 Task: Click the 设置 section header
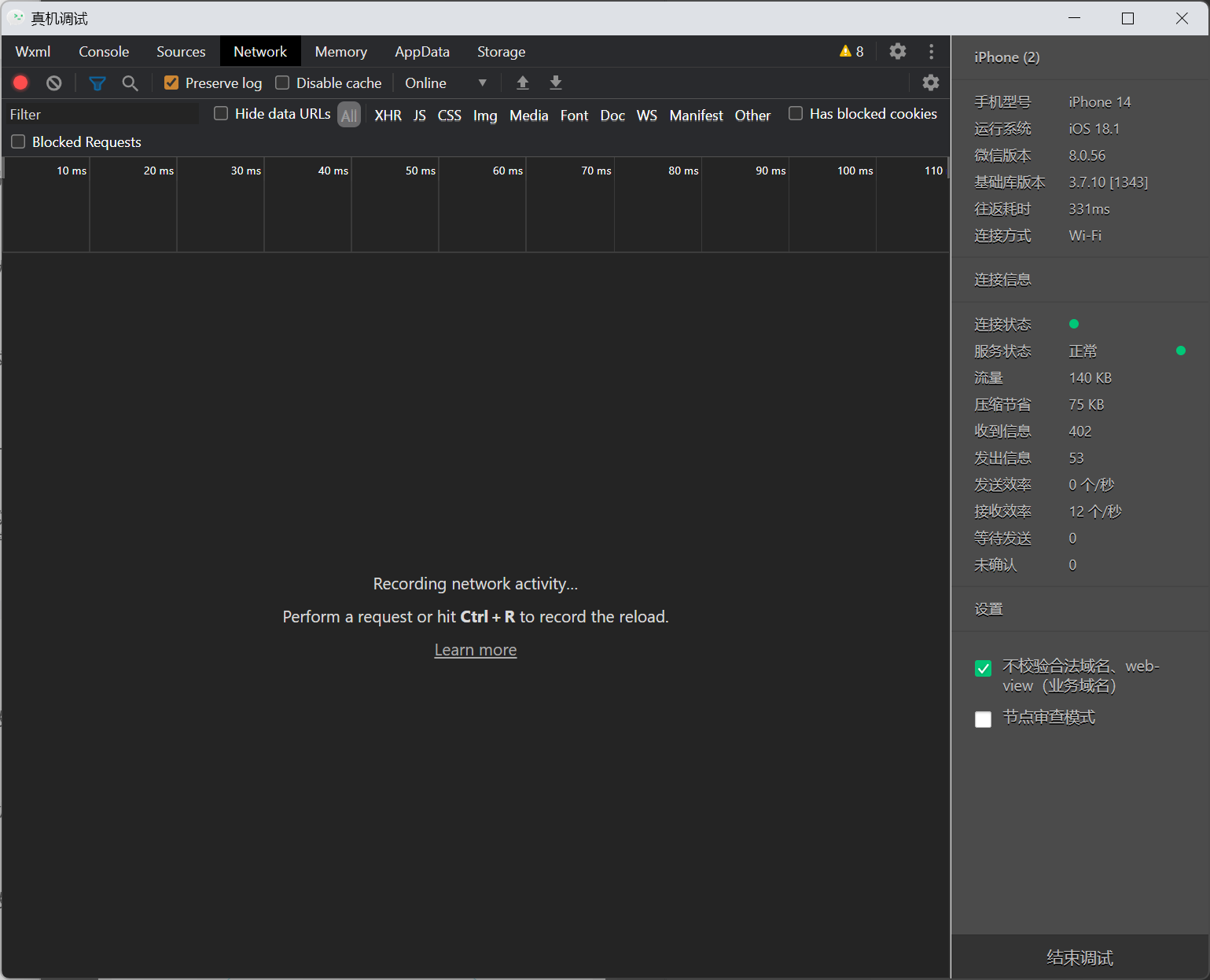(988, 609)
